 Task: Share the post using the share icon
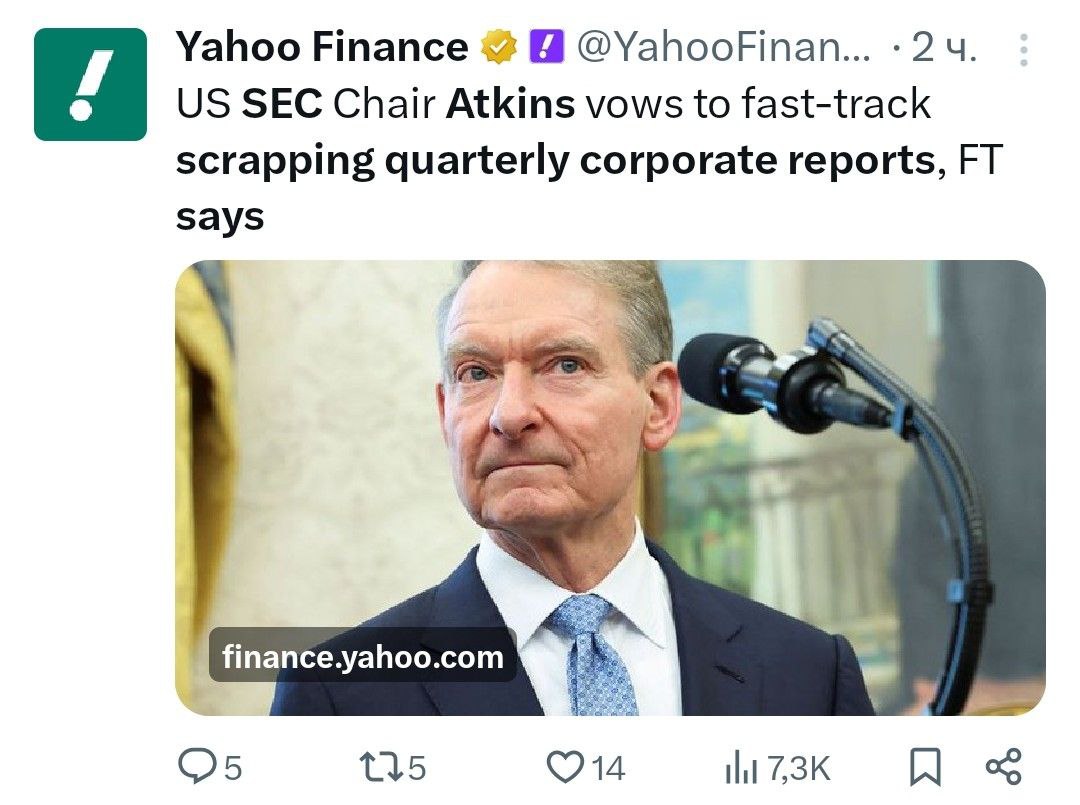1004,767
